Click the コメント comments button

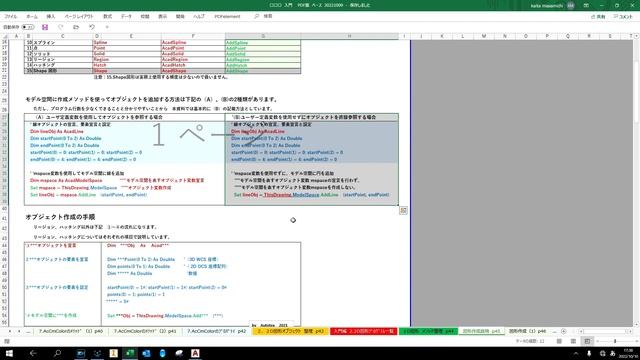[623, 17]
